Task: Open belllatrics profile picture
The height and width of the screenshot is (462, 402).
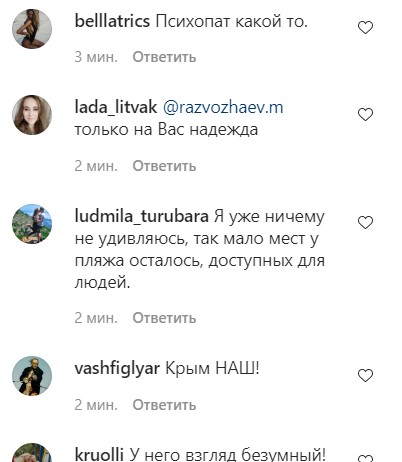Action: [x=32, y=29]
